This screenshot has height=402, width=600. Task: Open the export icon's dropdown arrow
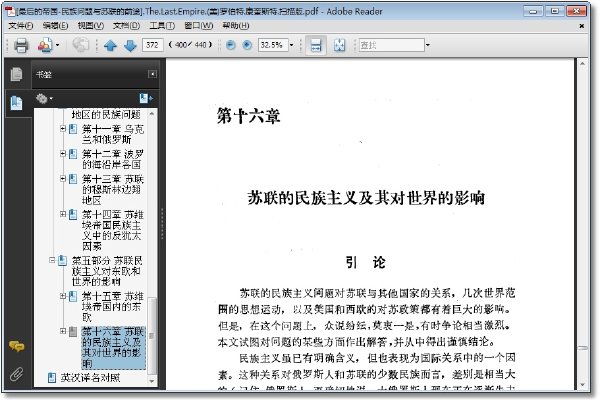coord(58,46)
